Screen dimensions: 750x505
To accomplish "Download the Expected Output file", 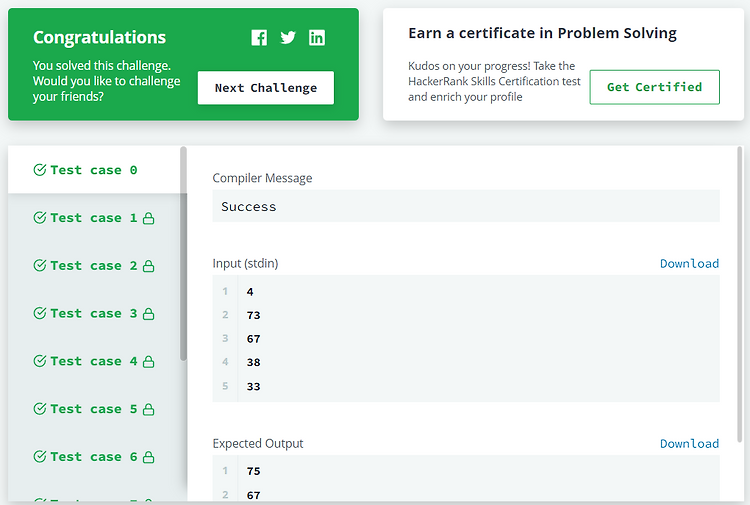I will pos(689,444).
